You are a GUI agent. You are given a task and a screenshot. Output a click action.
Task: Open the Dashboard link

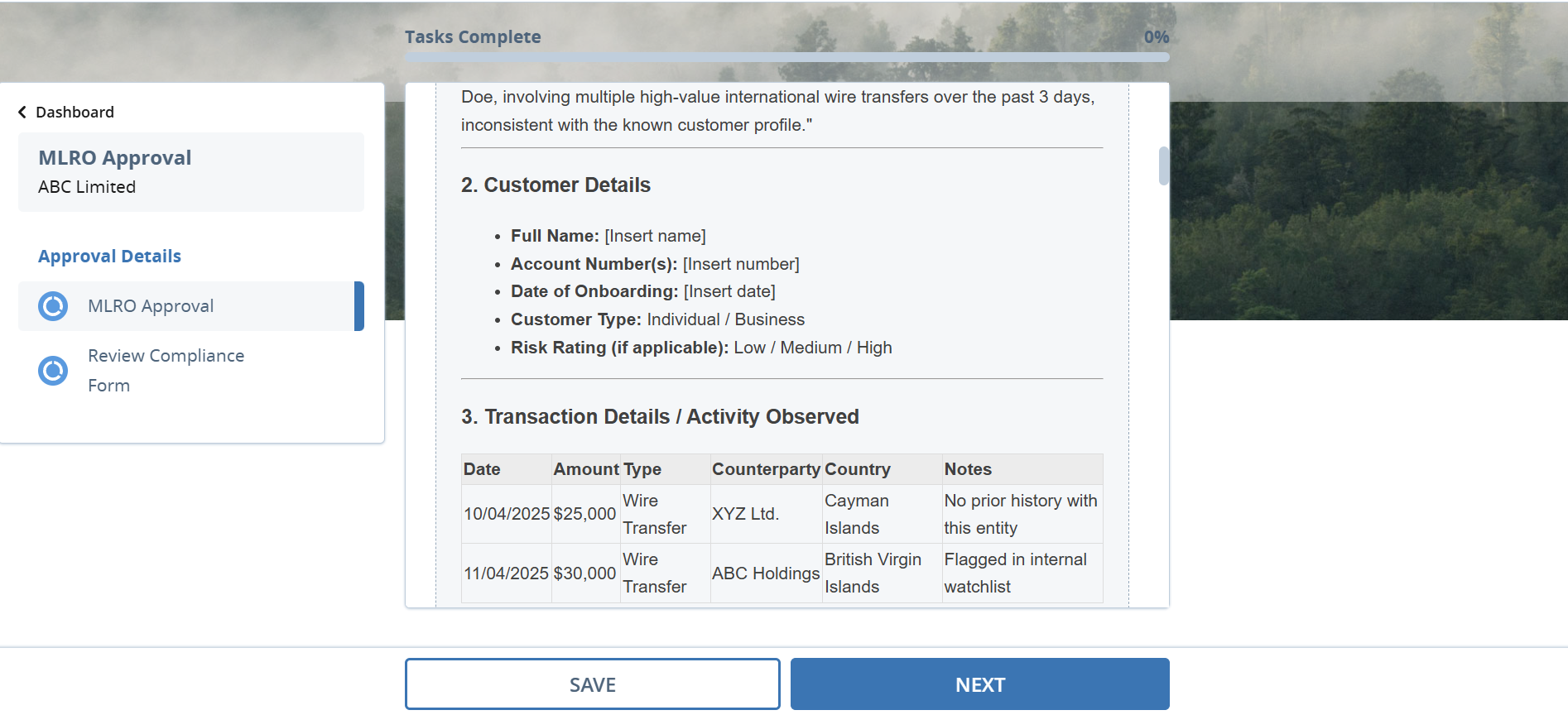click(75, 113)
